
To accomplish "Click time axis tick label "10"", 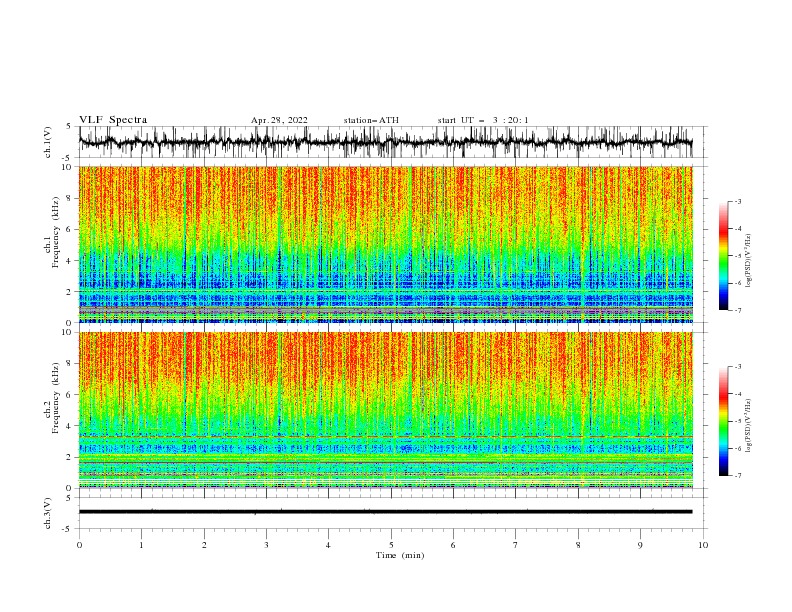I will [703, 545].
